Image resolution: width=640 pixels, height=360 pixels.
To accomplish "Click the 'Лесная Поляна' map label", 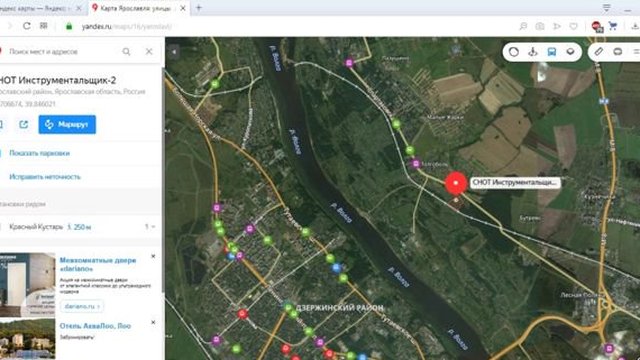I will pos(582,295).
